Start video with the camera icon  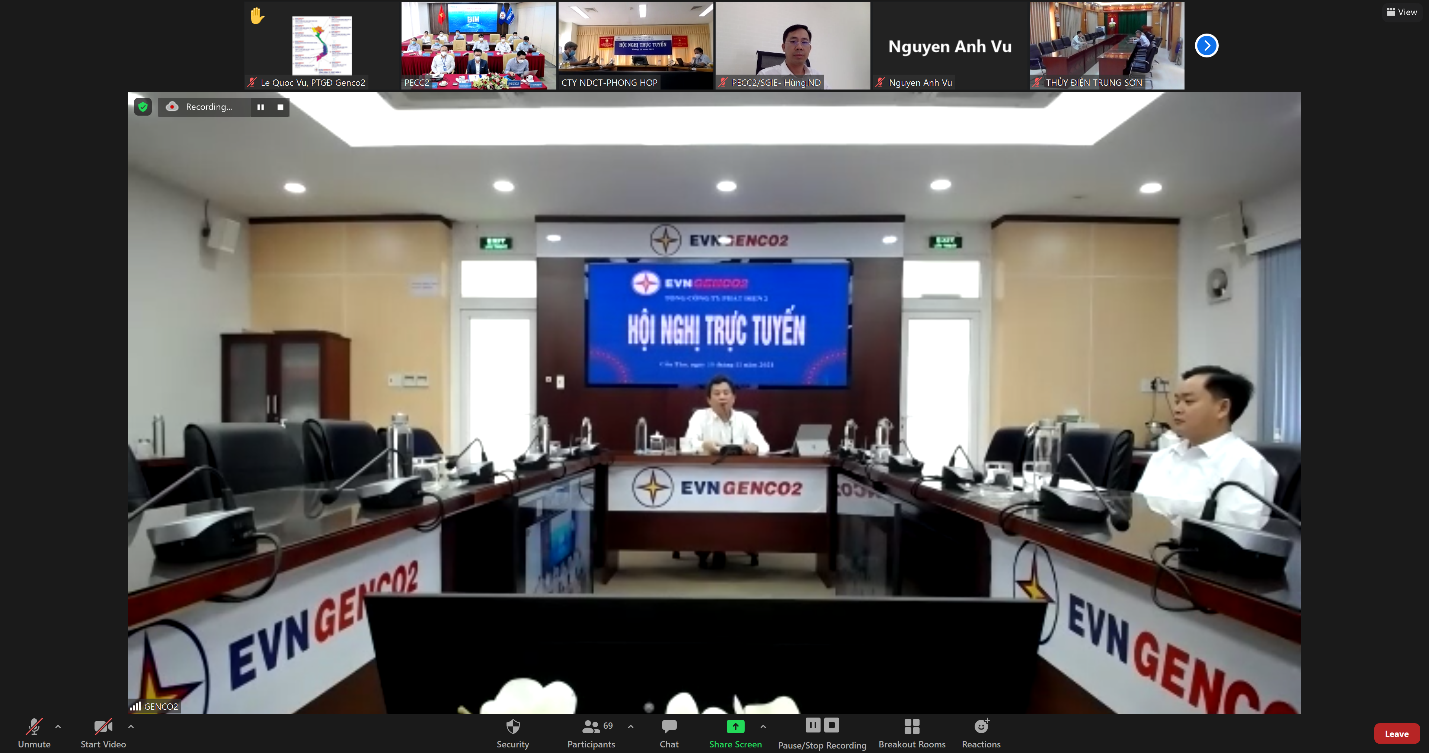pyautogui.click(x=102, y=728)
